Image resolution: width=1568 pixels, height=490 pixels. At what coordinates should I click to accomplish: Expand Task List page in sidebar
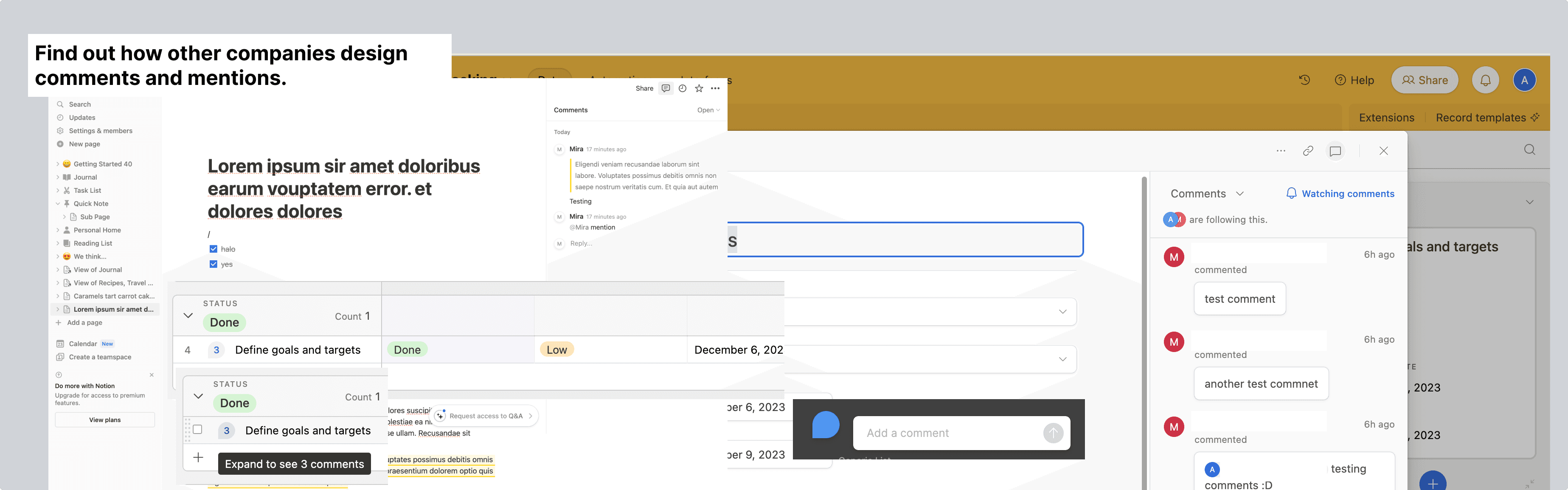click(58, 191)
